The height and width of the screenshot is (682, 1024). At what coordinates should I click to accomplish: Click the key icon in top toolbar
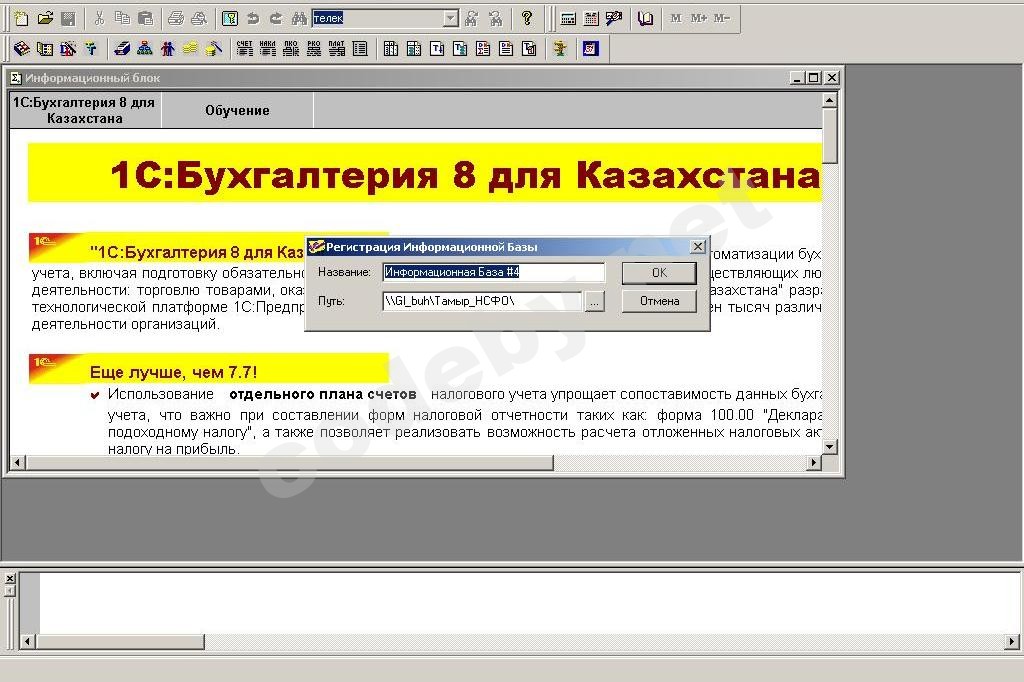coord(230,18)
